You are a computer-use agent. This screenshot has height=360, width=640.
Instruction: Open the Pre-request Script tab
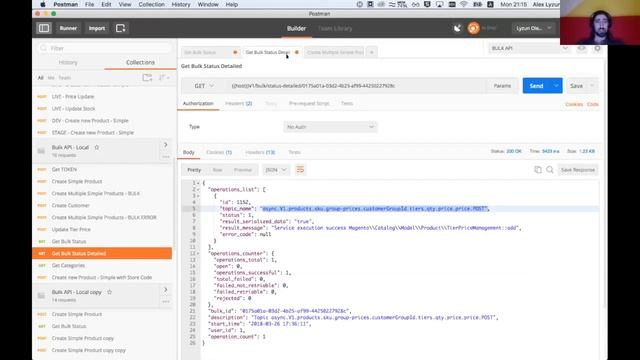tap(309, 103)
